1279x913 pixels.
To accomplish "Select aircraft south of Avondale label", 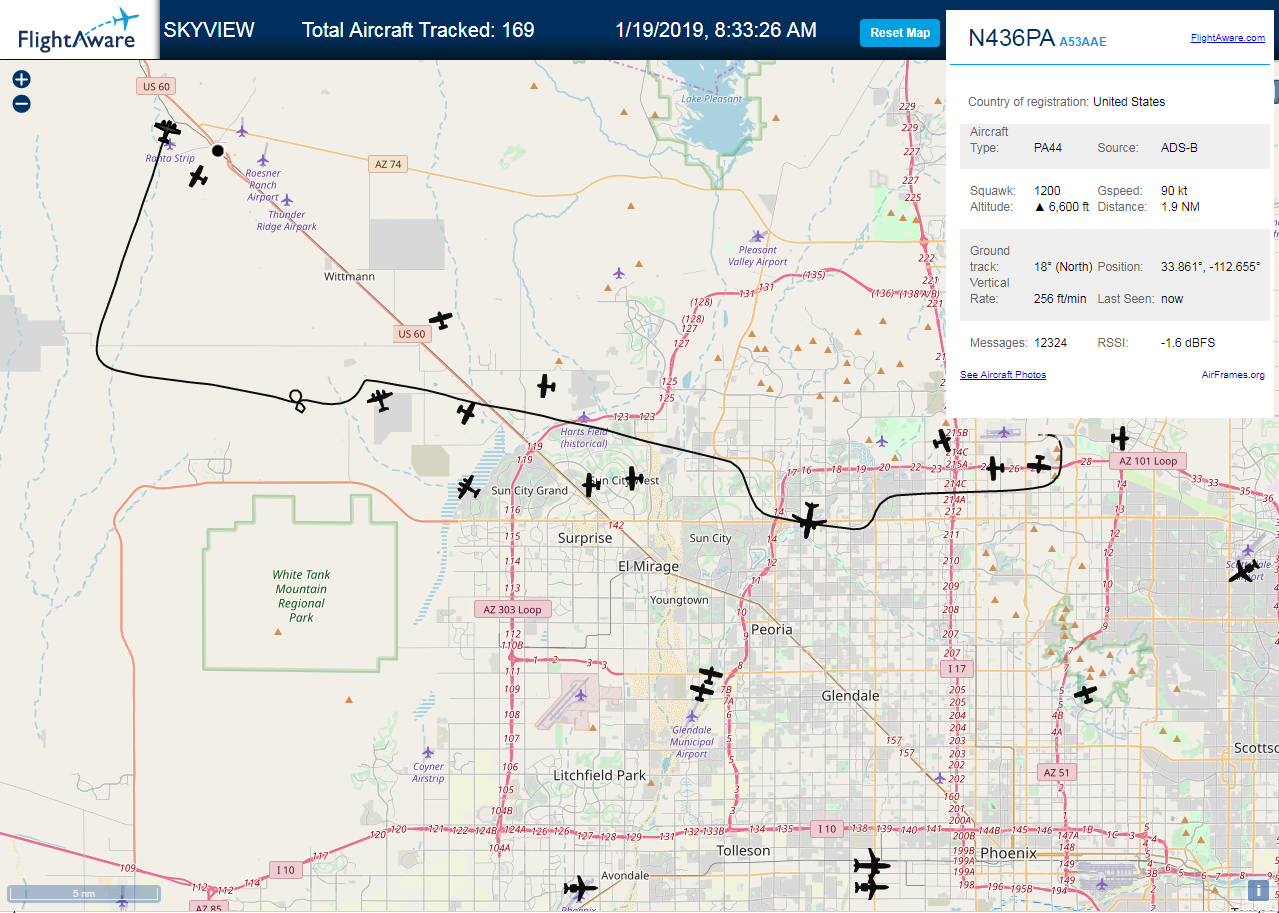I will 580,888.
